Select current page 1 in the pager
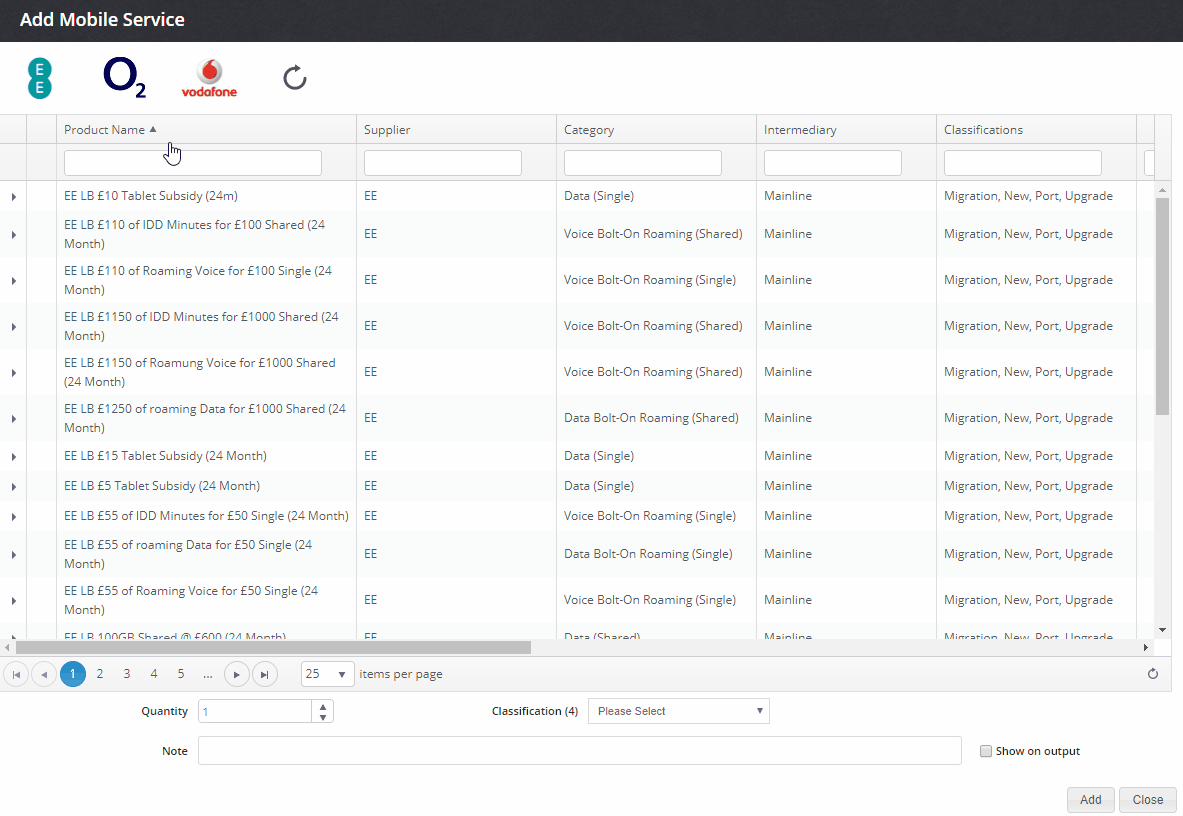The height and width of the screenshot is (816, 1183). pyautogui.click(x=72, y=674)
